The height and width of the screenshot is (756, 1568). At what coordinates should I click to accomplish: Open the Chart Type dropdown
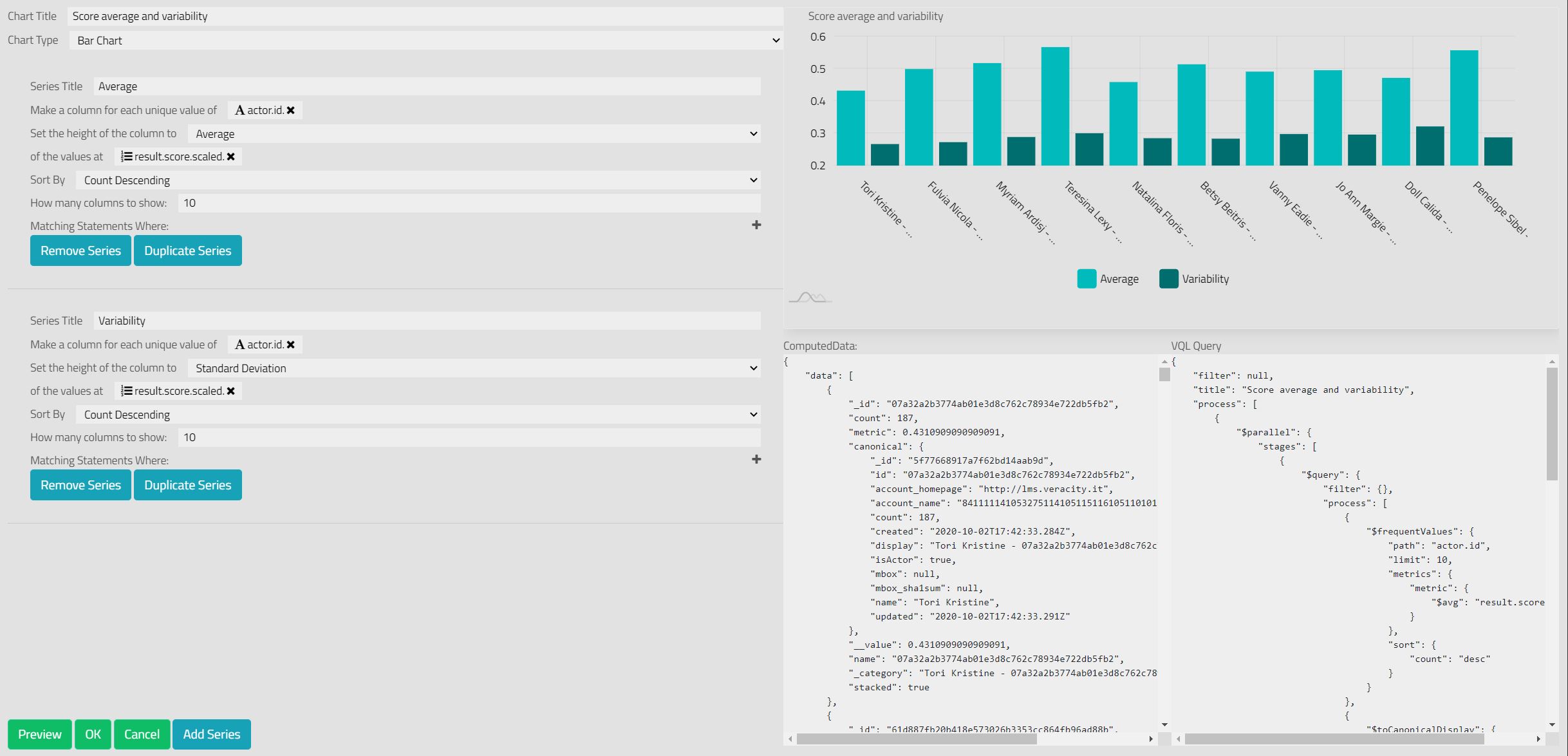(425, 41)
